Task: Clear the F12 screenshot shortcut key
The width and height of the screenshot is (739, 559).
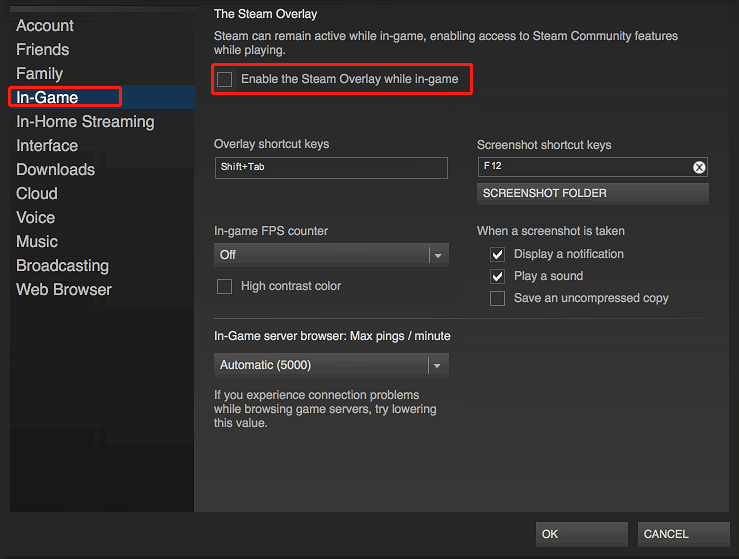Action: pos(699,167)
